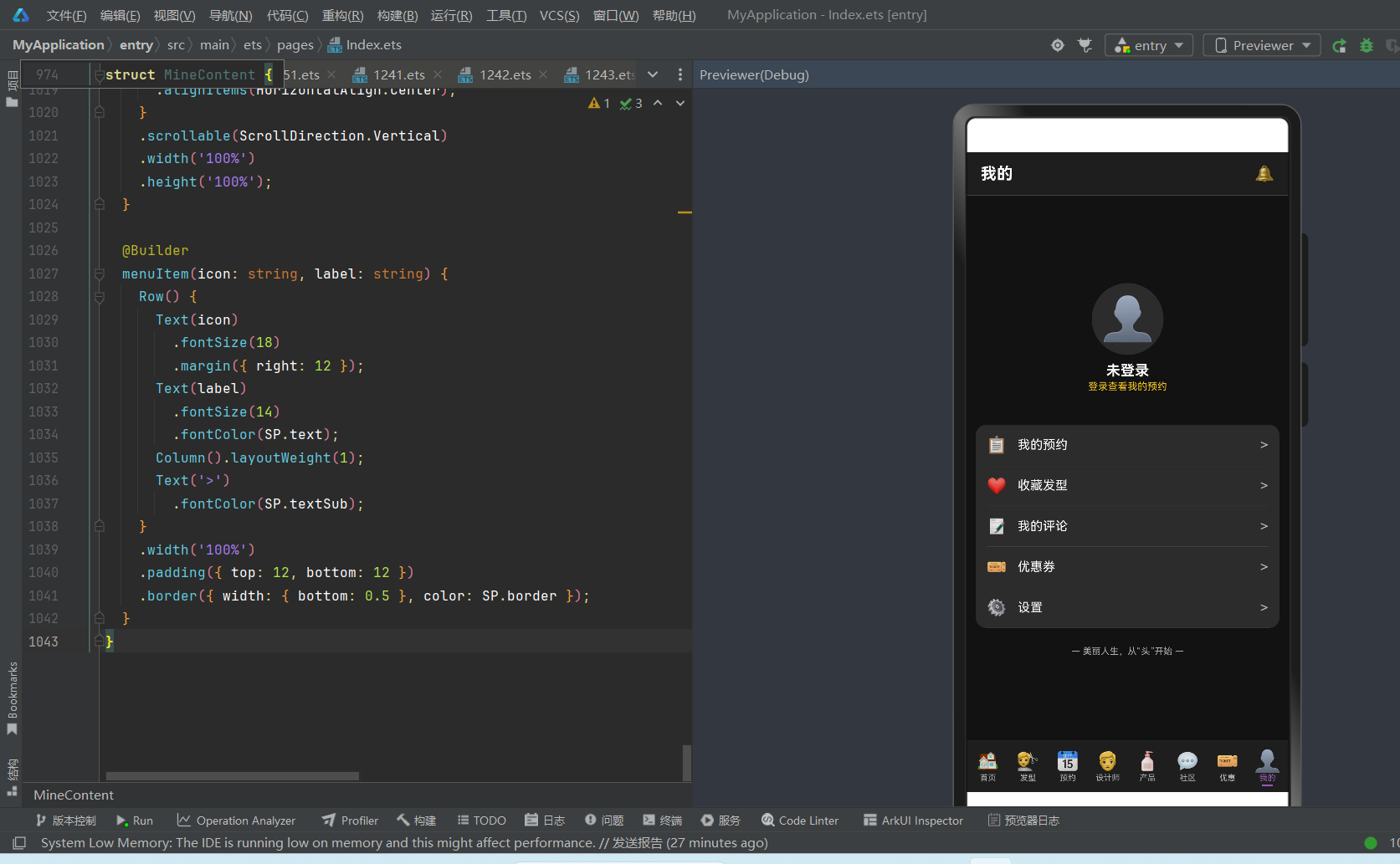Image resolution: width=1400 pixels, height=864 pixels.
Task: Open the 运行 menu
Action: [x=451, y=15]
